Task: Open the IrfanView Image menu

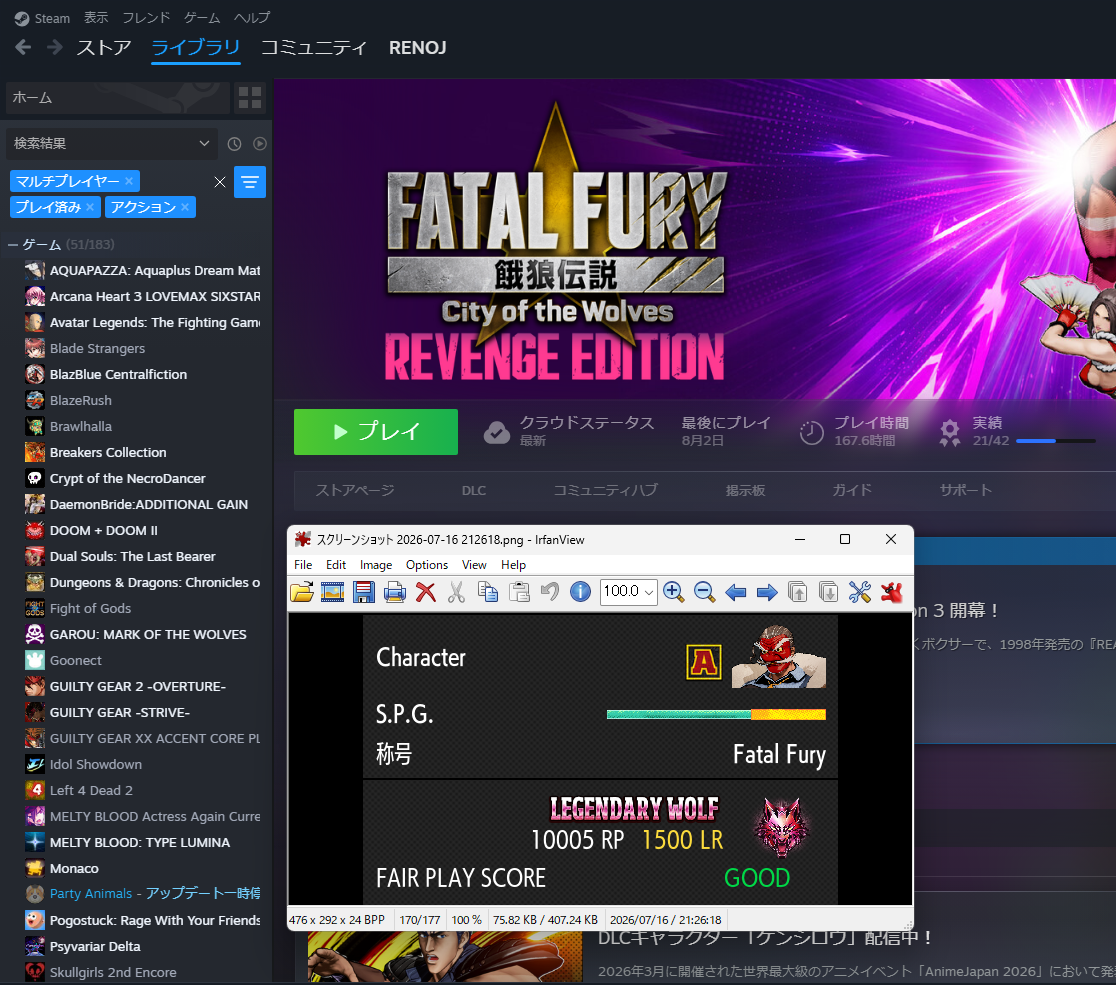Action: [x=376, y=564]
